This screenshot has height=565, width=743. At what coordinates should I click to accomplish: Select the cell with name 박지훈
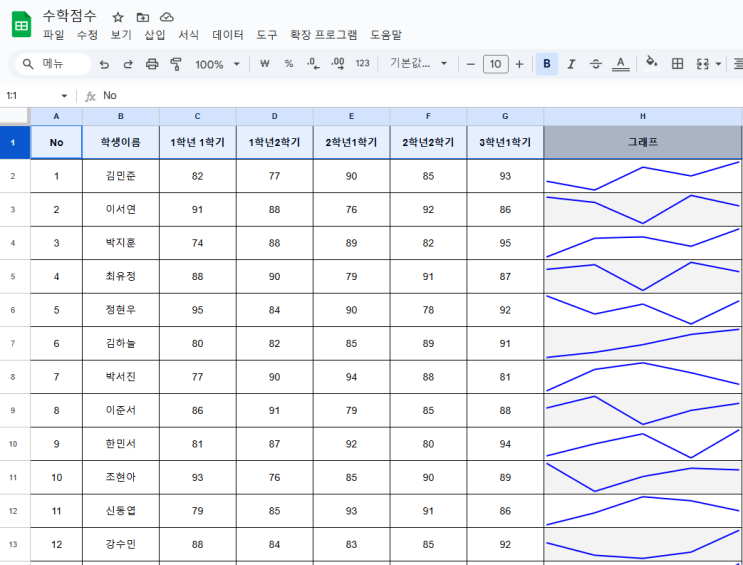tap(121, 243)
